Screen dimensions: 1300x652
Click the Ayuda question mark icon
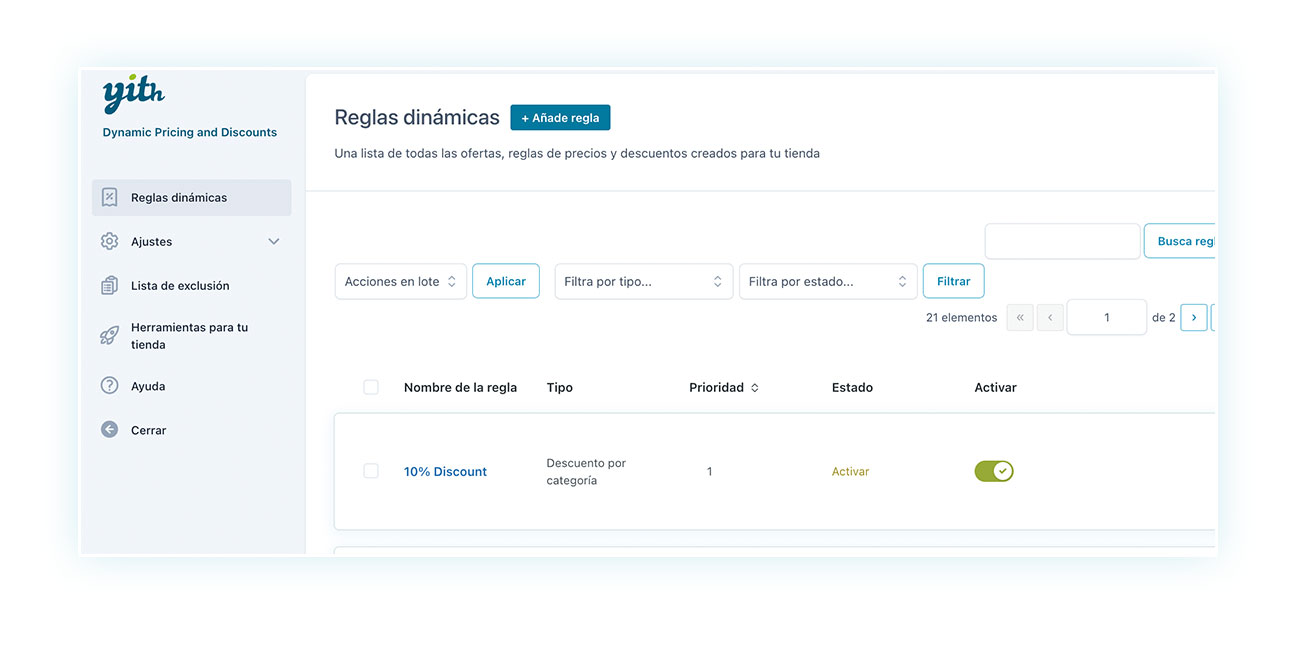110,385
